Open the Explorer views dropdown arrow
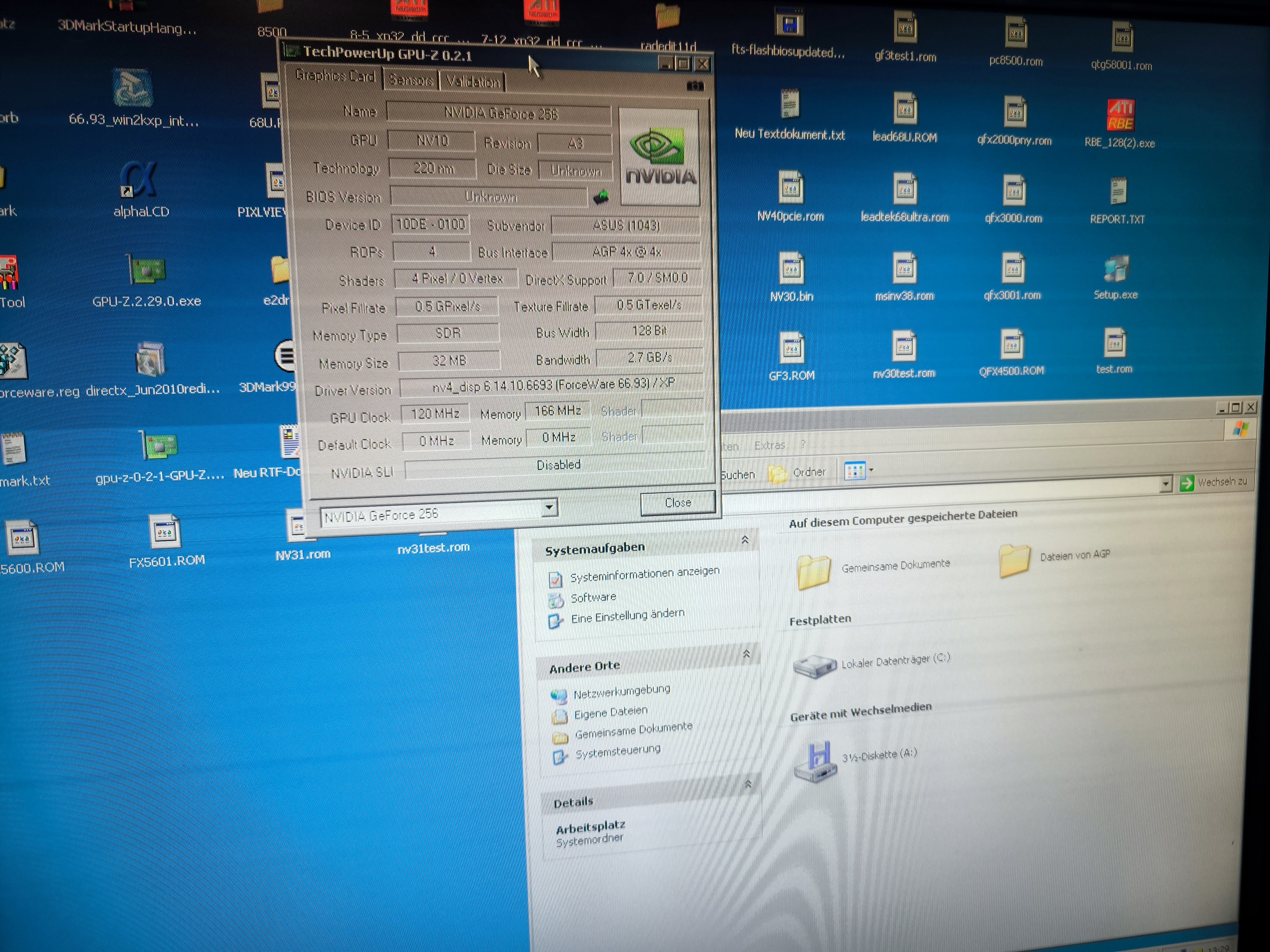This screenshot has height=952, width=1270. coord(871,470)
